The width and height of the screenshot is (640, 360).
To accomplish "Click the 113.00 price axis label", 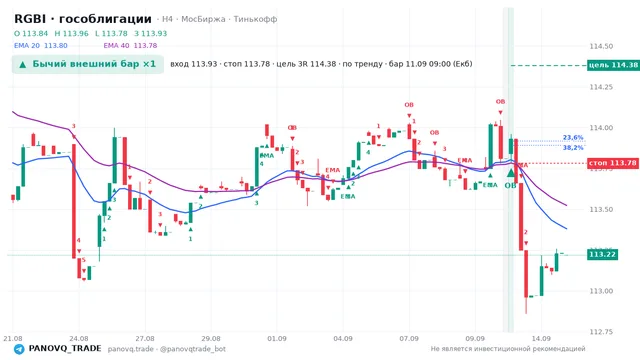I will pos(601,291).
